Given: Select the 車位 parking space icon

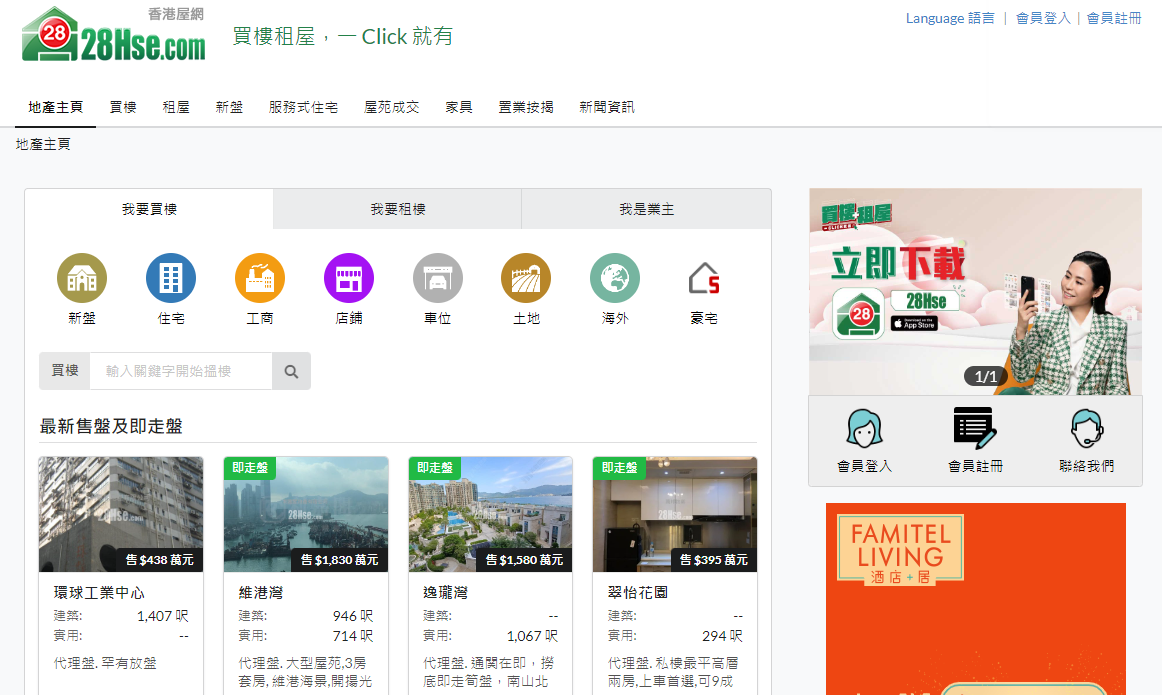Looking at the screenshot, I should 438,278.
